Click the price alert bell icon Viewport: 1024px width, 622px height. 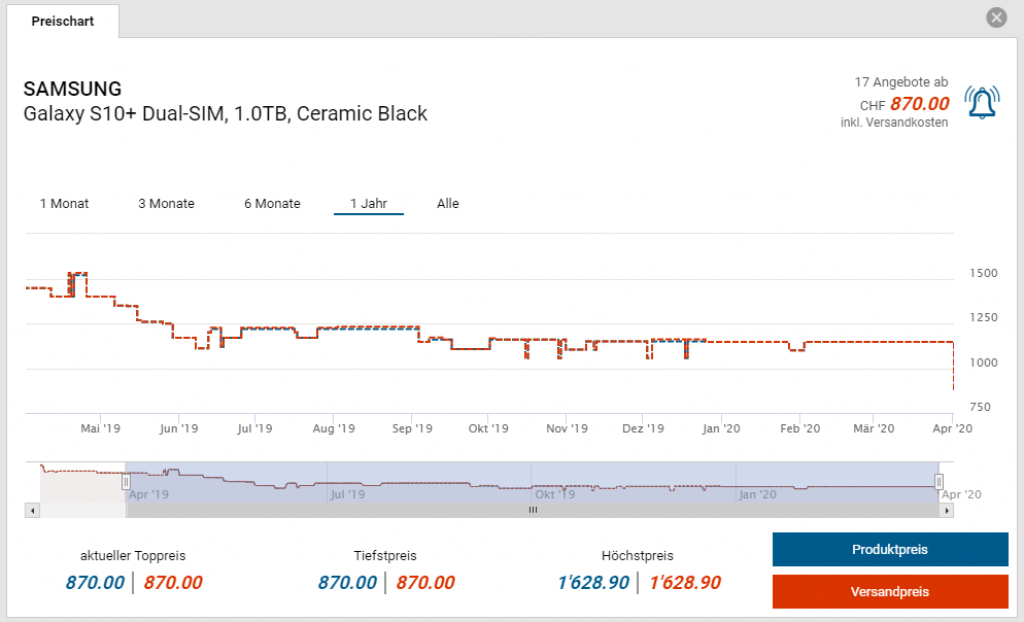click(982, 102)
